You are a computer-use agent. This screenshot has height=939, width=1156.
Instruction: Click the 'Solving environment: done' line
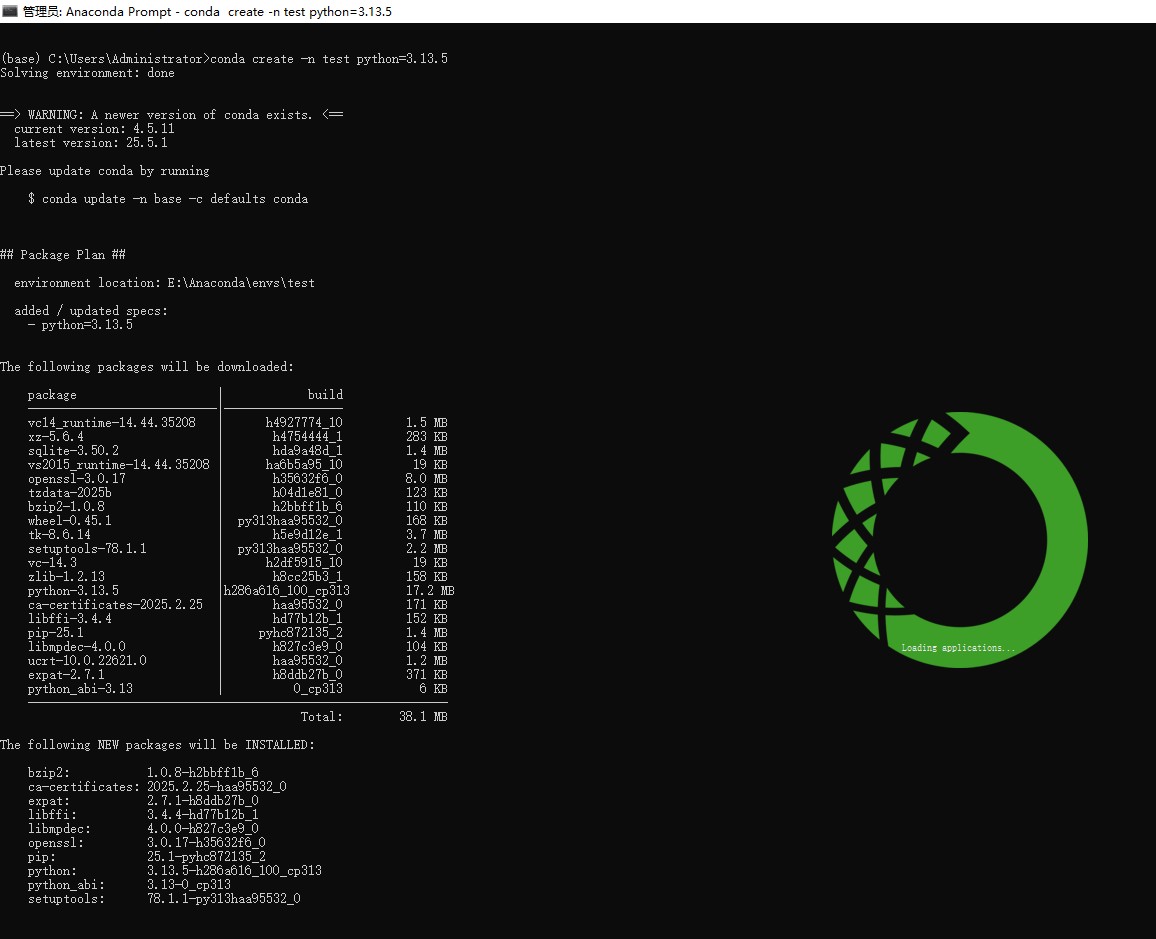point(88,73)
